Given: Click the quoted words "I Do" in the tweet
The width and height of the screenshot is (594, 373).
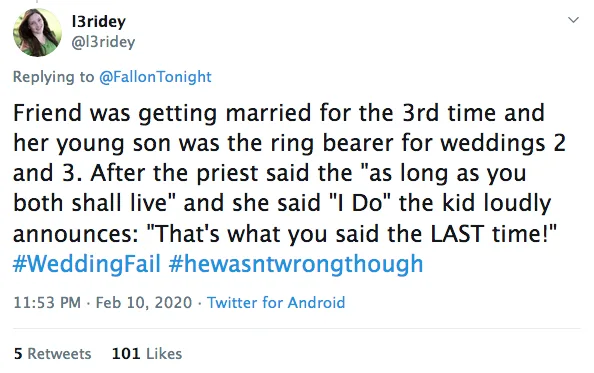Looking at the screenshot, I should (361, 203).
